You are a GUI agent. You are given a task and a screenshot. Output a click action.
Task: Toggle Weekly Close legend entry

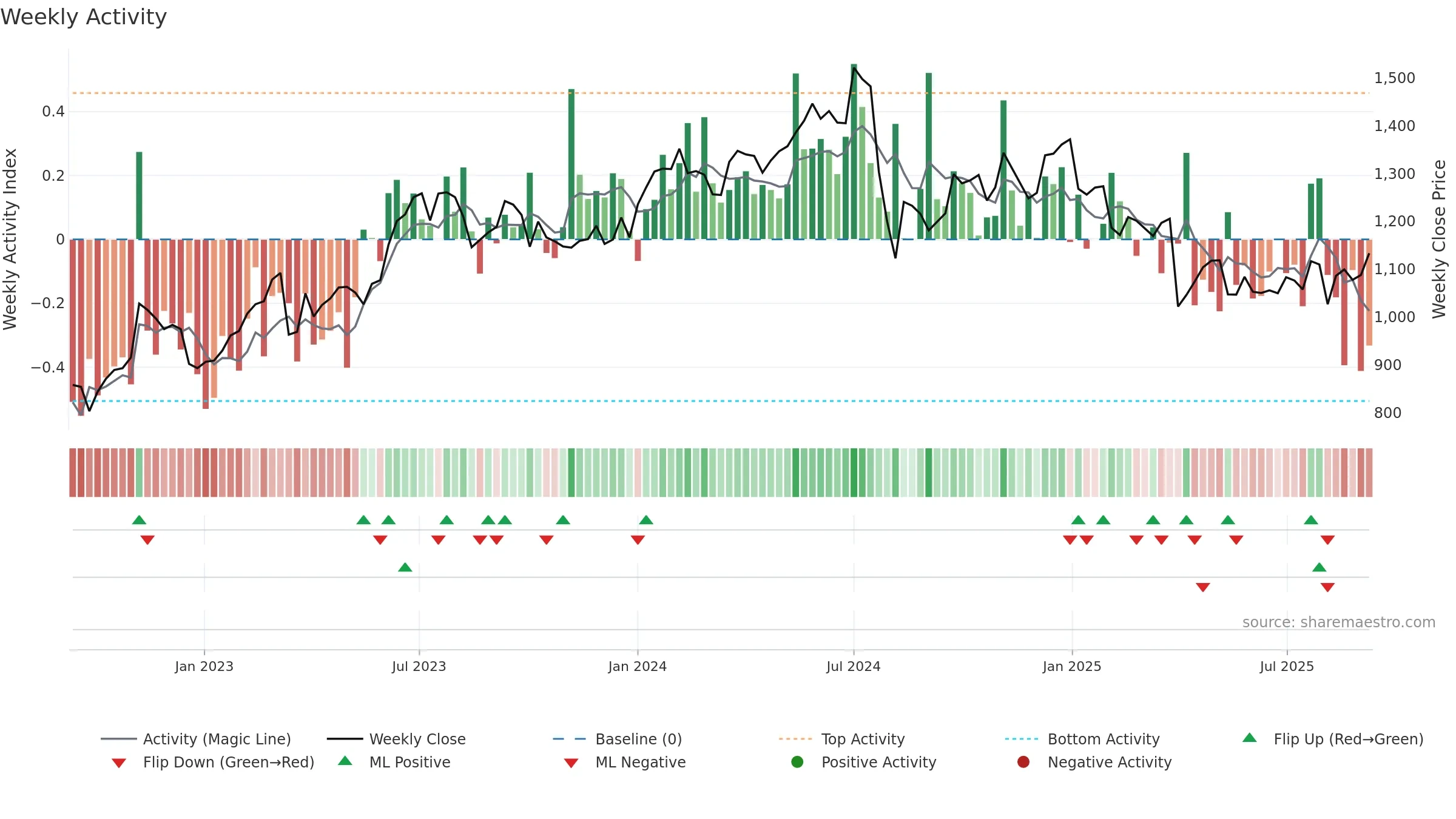[x=396, y=739]
